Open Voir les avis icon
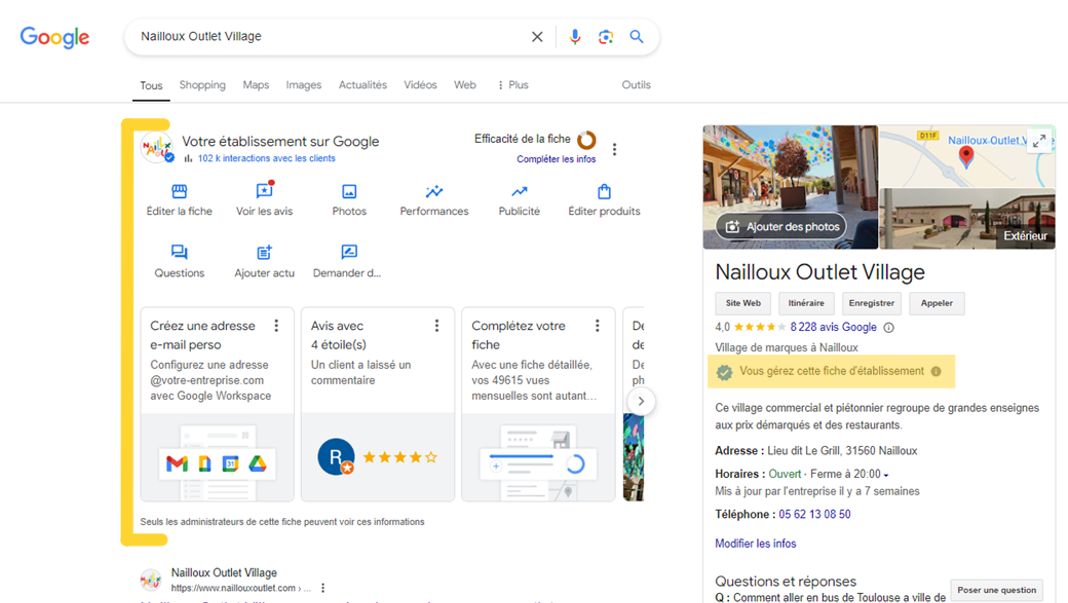 (x=264, y=191)
